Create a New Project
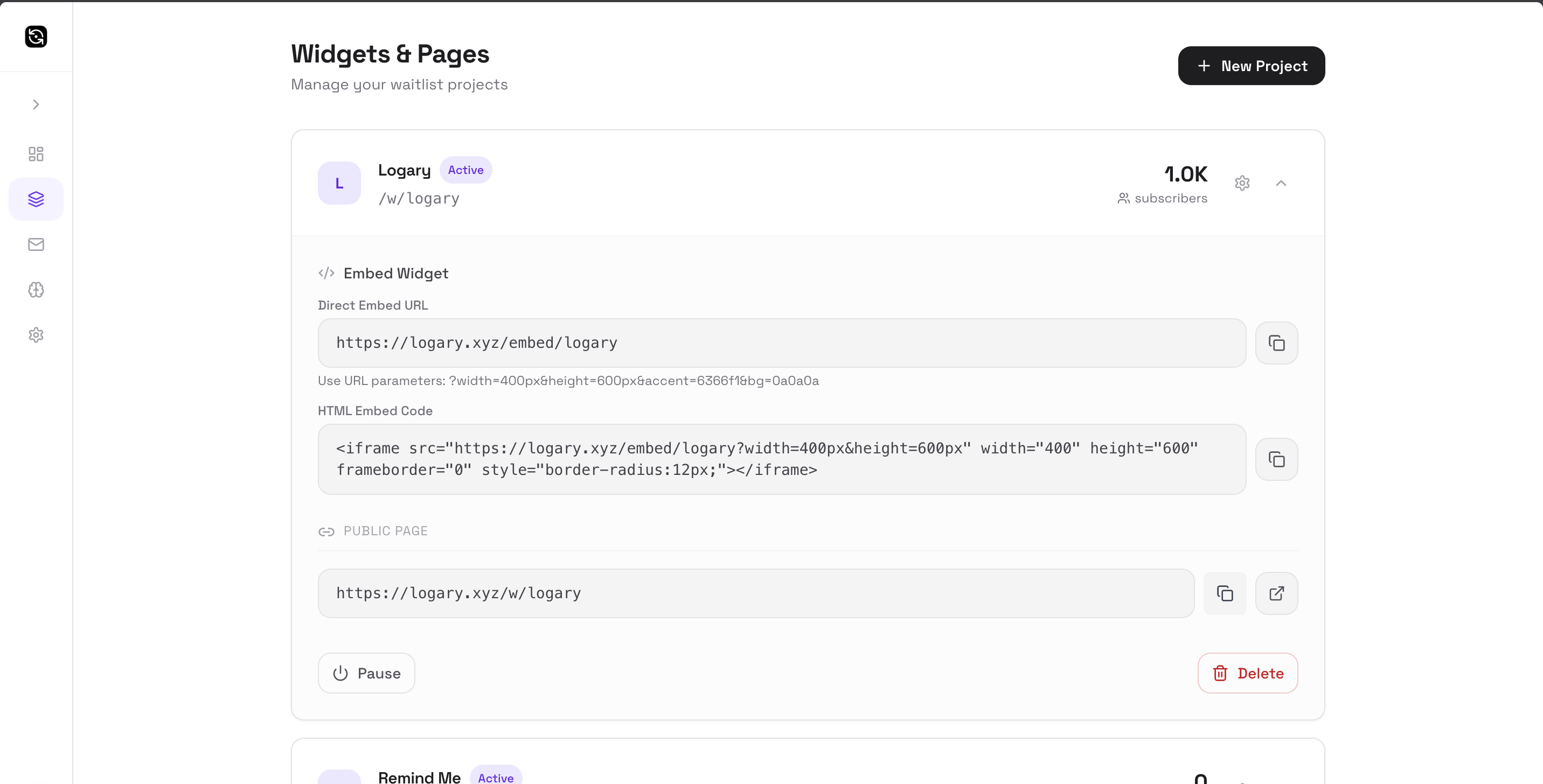 click(x=1250, y=66)
